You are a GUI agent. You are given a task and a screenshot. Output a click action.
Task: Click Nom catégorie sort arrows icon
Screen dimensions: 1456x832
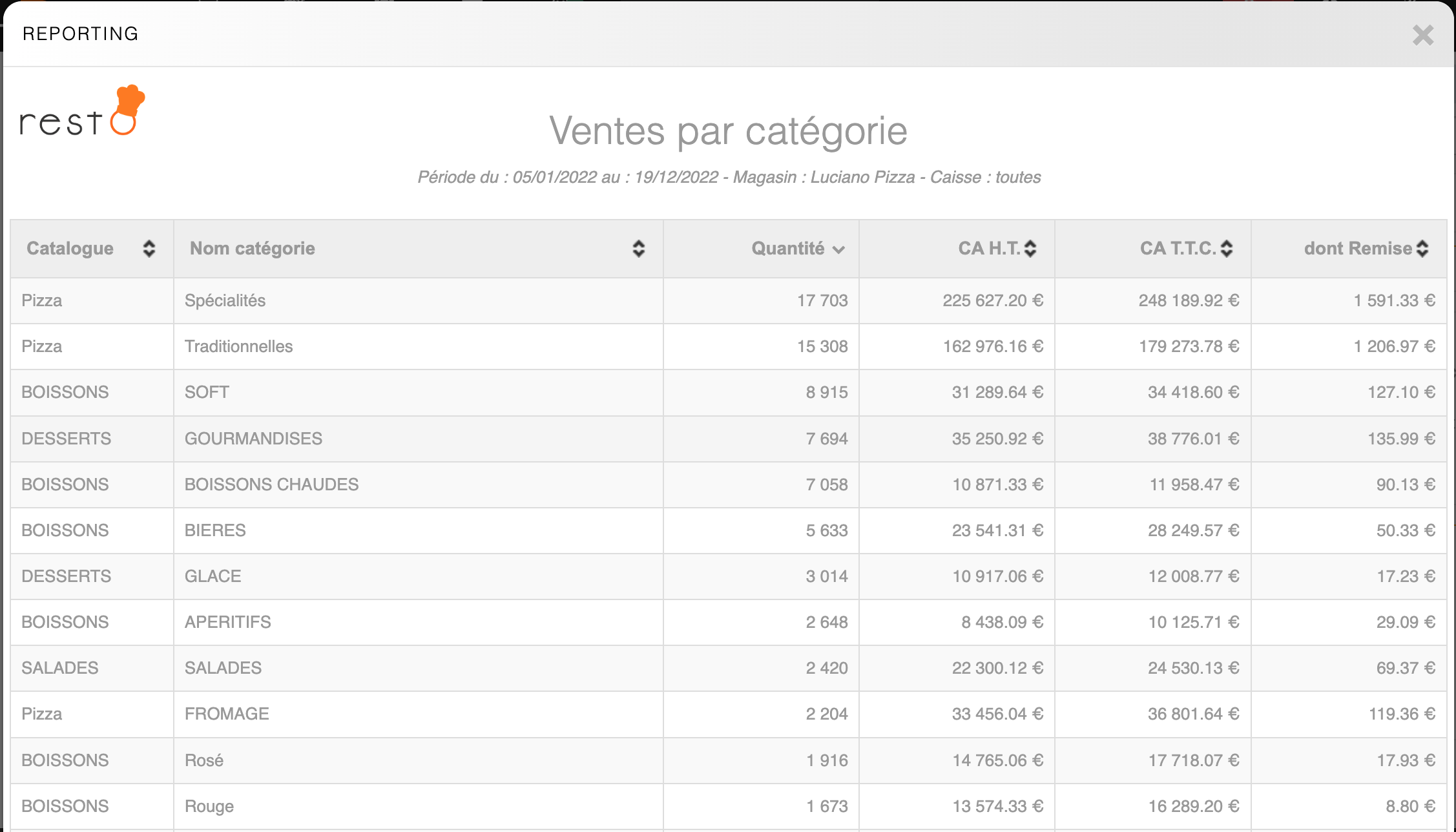pos(638,249)
